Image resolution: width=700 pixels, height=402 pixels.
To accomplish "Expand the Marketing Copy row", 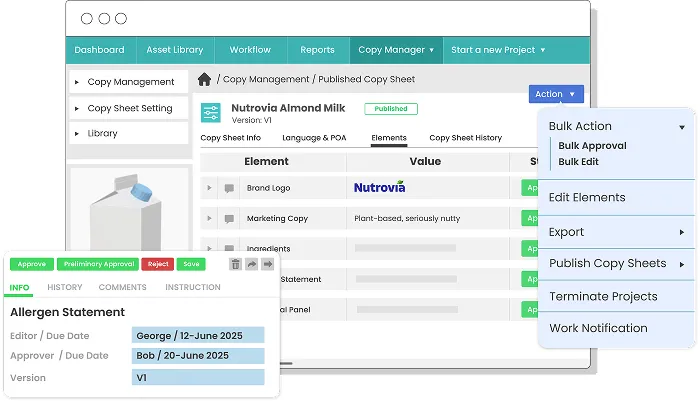I will (x=209, y=218).
